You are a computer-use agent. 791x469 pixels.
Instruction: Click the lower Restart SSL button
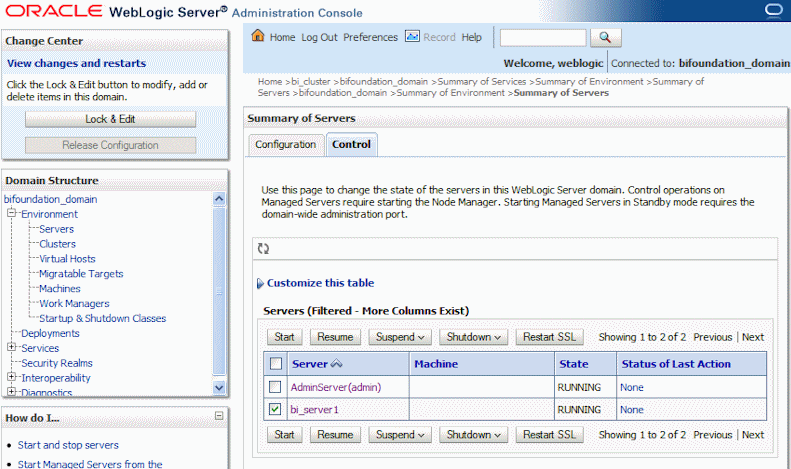pos(549,435)
